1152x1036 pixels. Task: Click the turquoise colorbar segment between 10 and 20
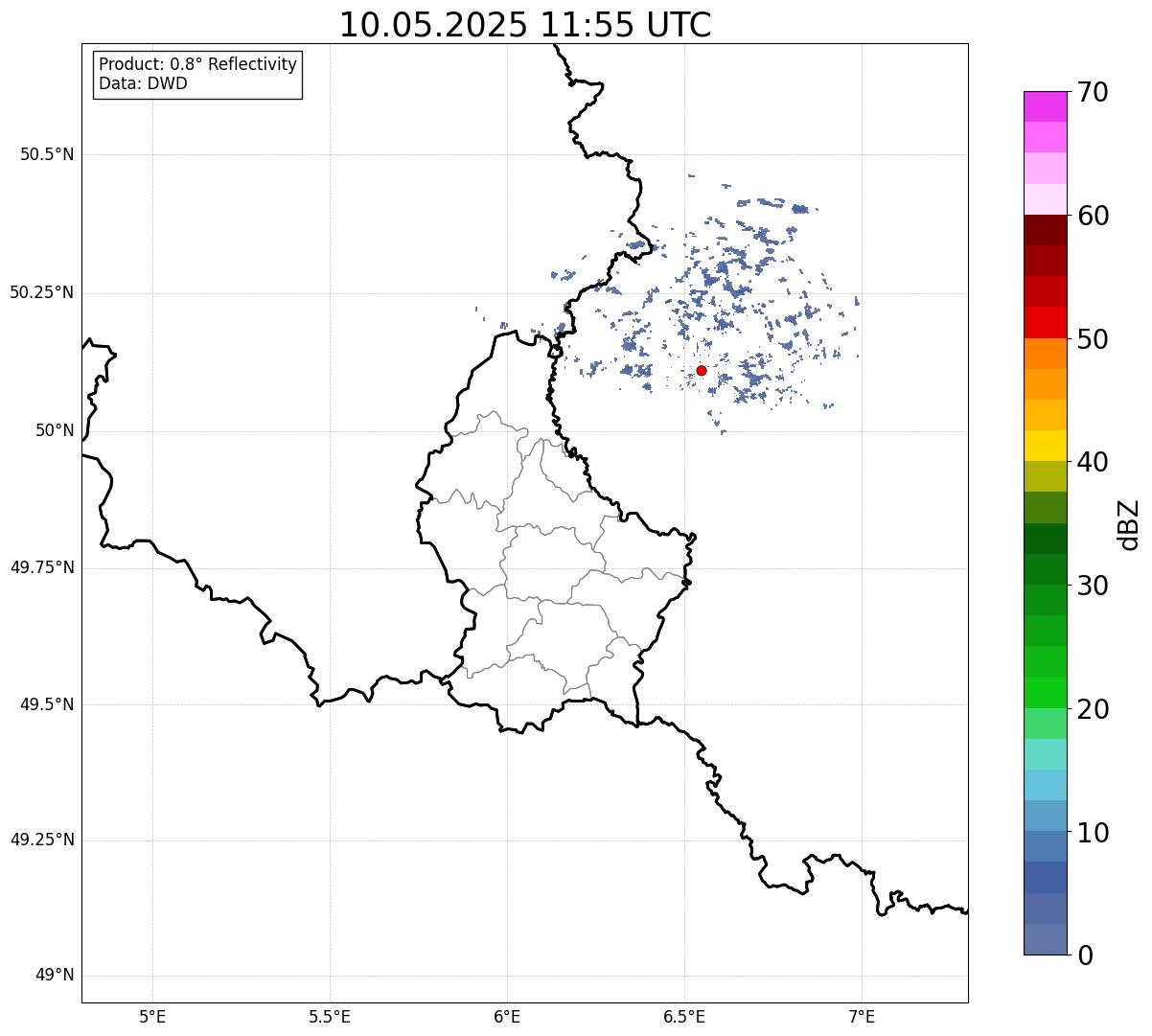pyautogui.click(x=1045, y=754)
